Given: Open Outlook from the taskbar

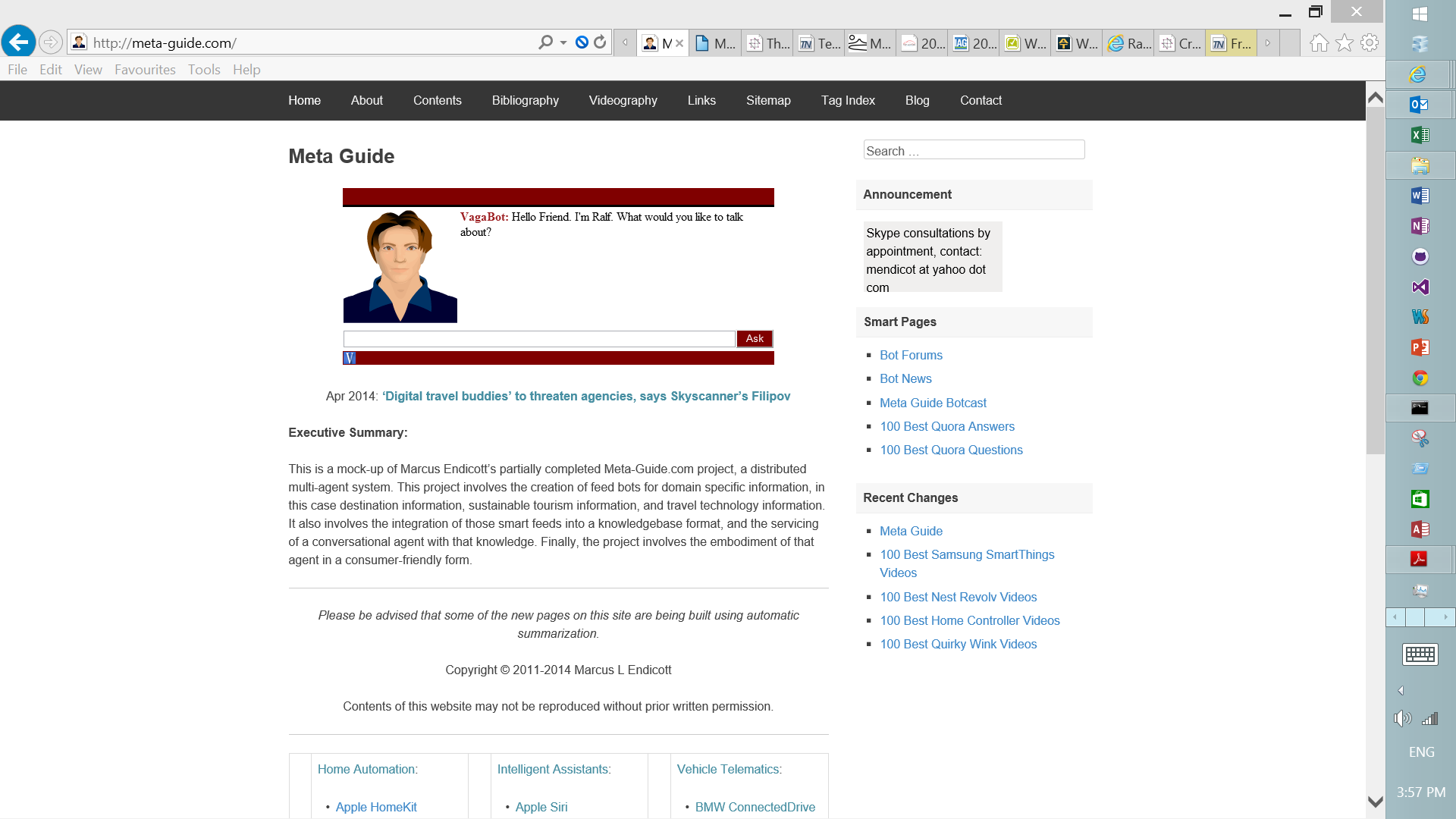Looking at the screenshot, I should pos(1420,105).
